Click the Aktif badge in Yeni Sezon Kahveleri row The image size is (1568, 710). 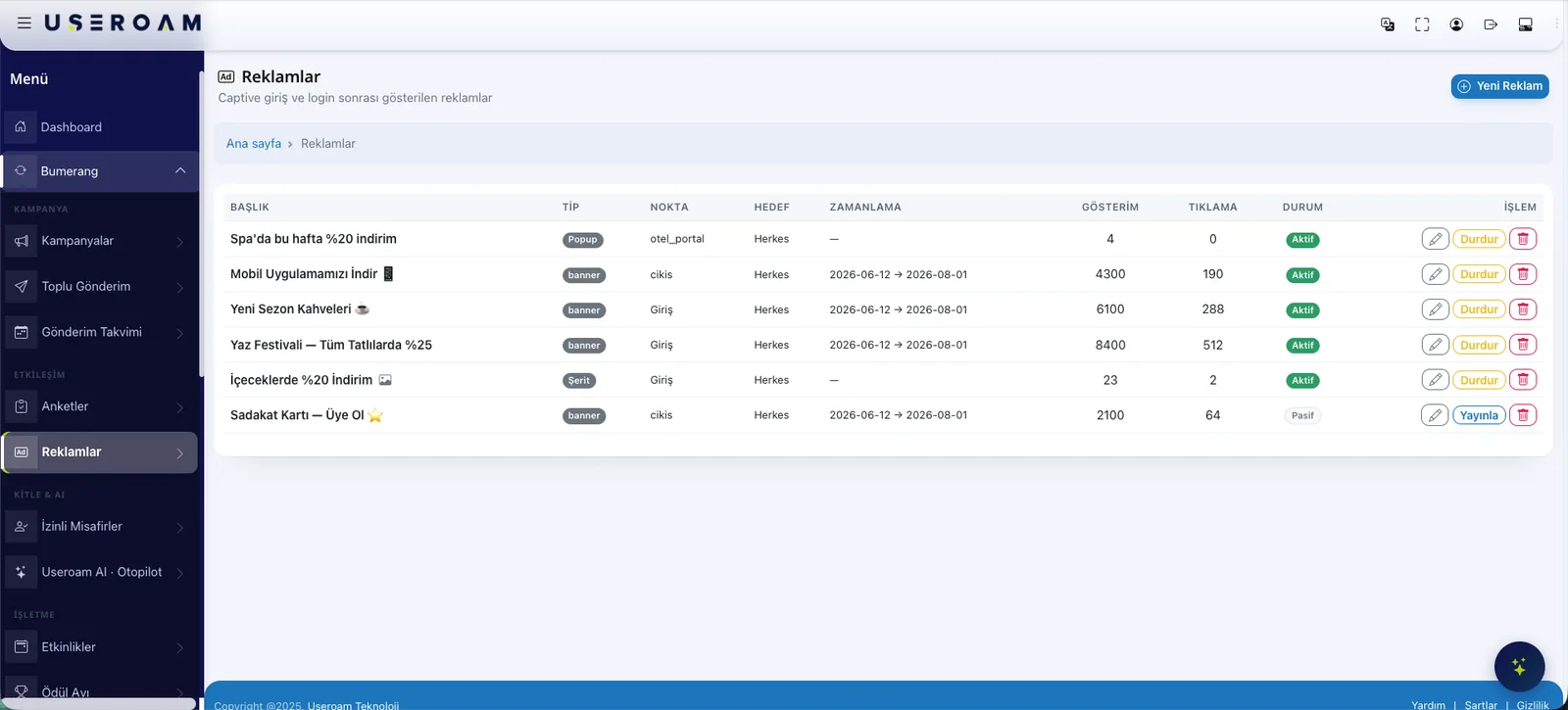1302,310
